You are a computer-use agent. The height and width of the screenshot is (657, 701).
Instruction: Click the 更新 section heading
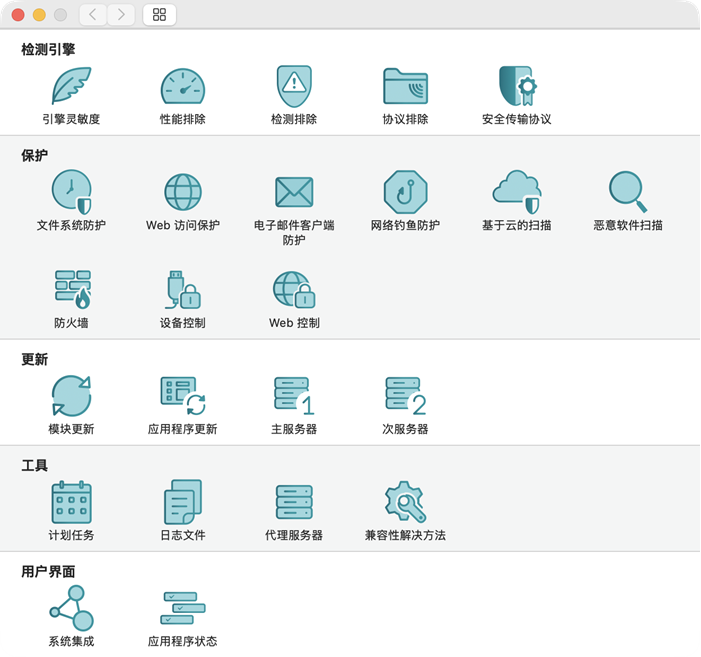(x=34, y=359)
